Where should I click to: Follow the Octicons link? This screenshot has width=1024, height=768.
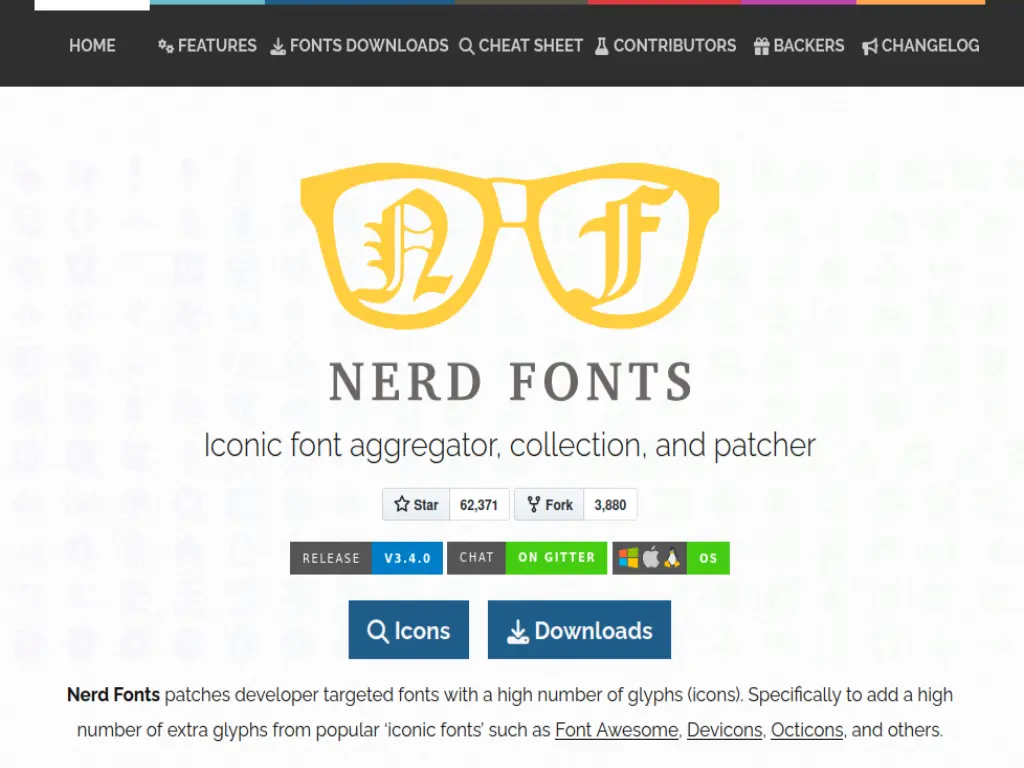tap(807, 730)
